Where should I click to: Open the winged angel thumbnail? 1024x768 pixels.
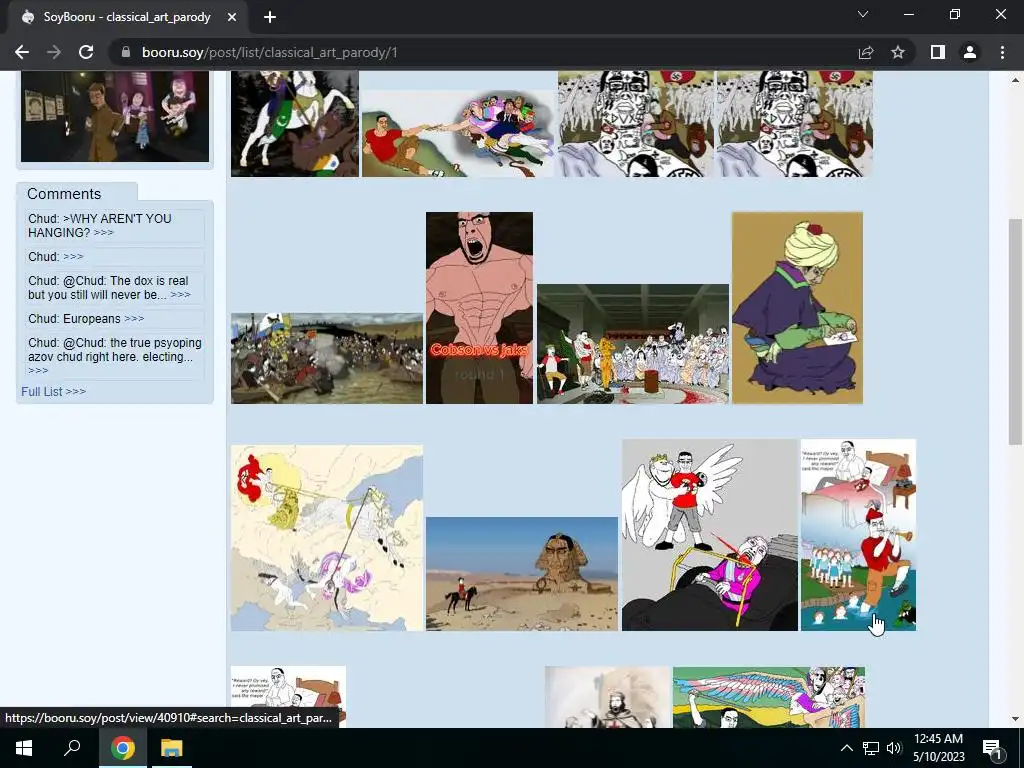tap(710, 535)
